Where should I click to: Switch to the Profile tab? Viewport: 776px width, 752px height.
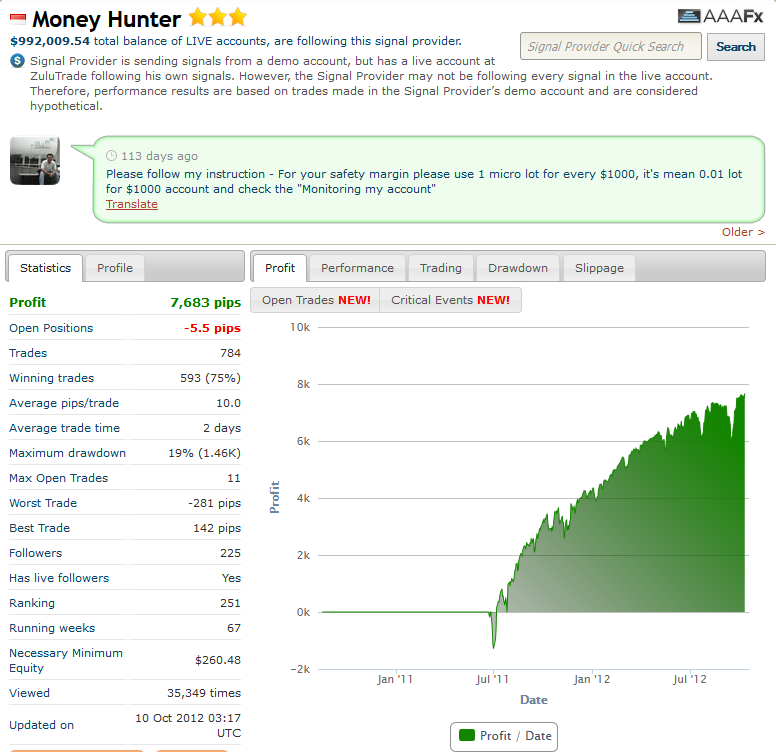[115, 268]
